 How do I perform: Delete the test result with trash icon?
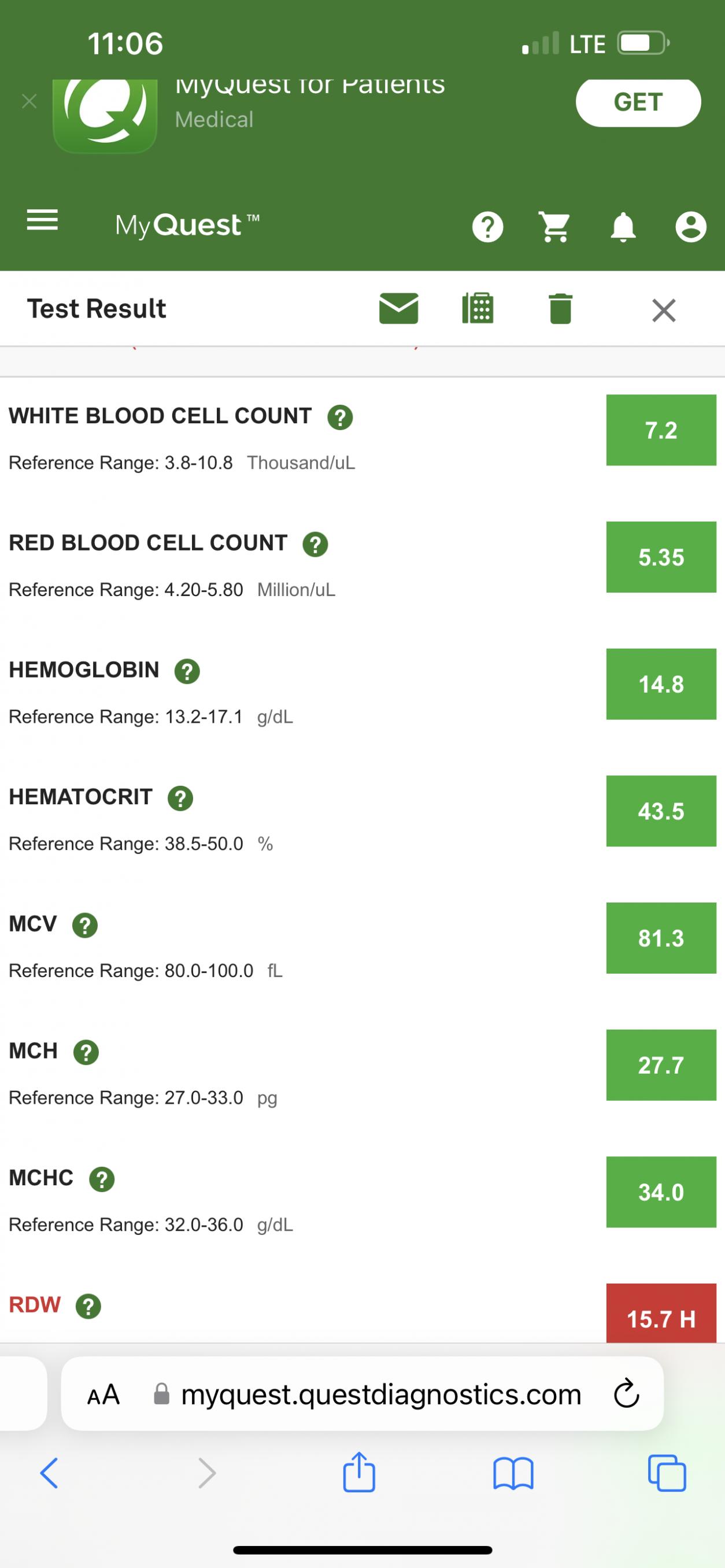tap(560, 309)
